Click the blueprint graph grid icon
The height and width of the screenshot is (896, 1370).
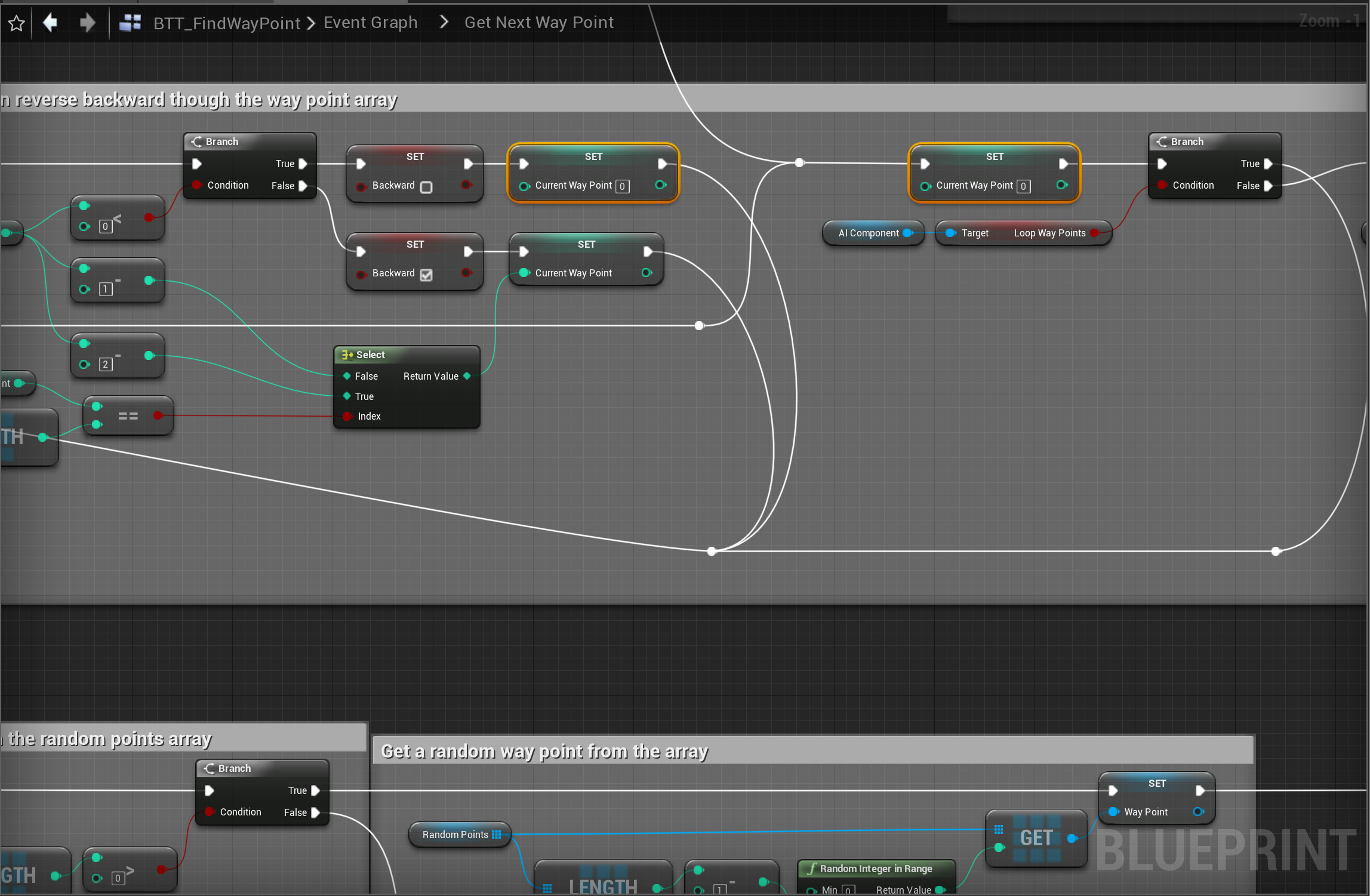(130, 23)
